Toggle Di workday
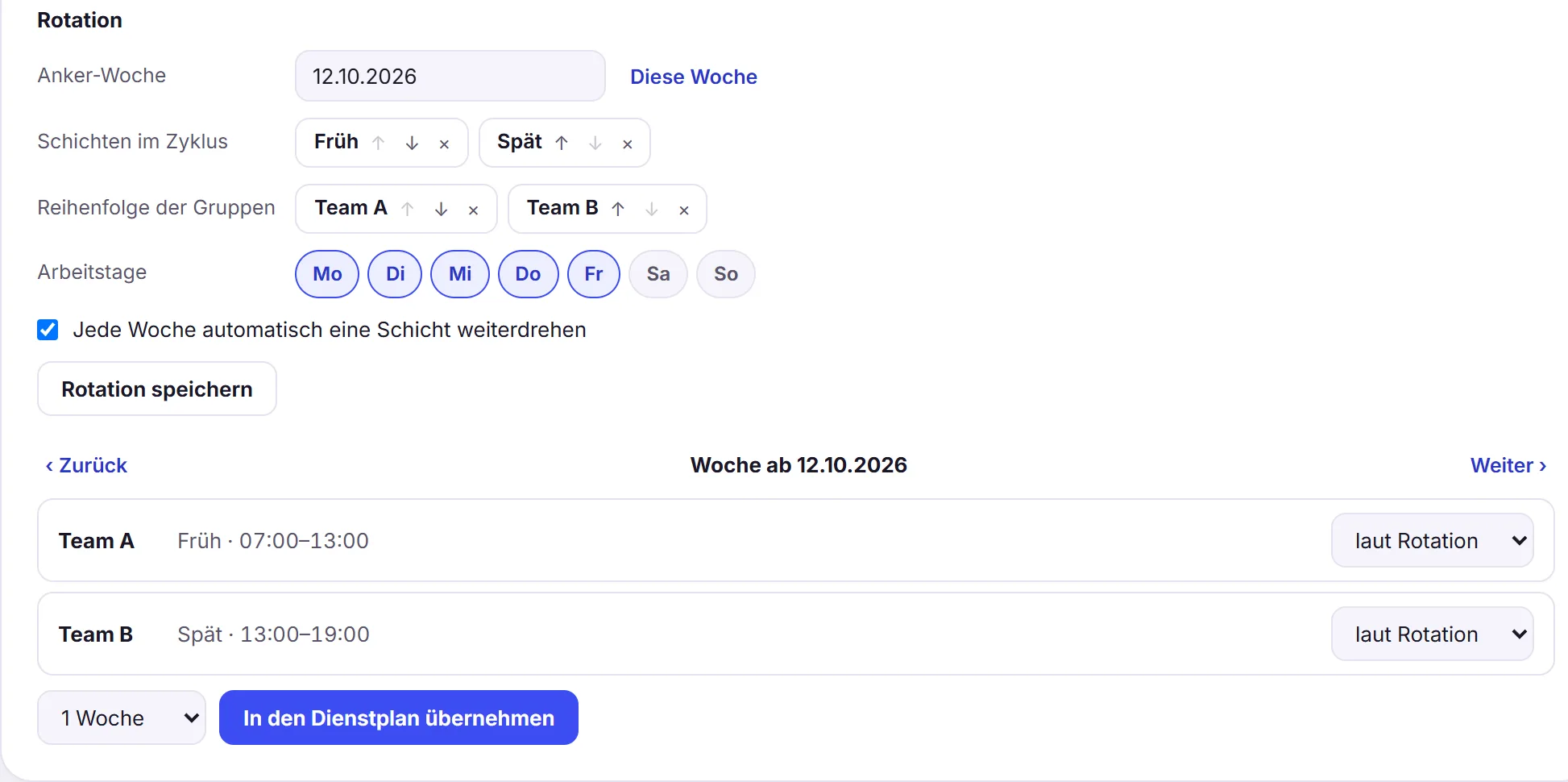1568x782 pixels. [x=396, y=274]
